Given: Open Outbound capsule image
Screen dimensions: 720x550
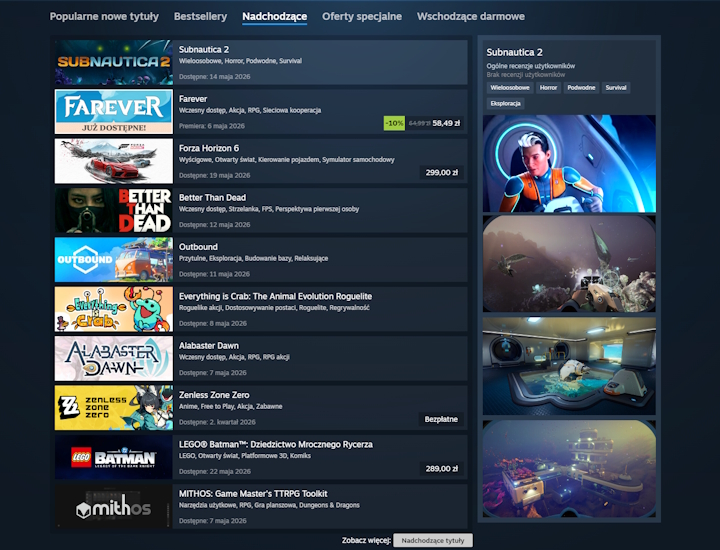Looking at the screenshot, I should [114, 260].
